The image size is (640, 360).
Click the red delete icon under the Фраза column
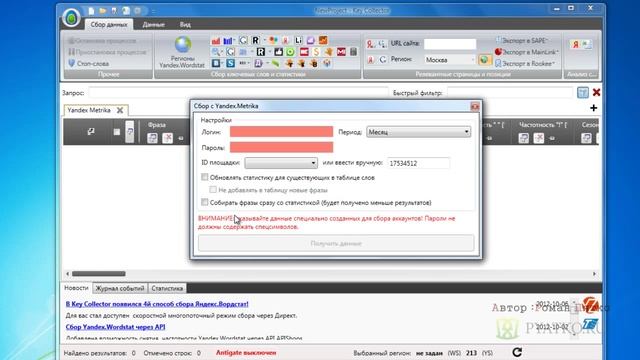[x=167, y=138]
